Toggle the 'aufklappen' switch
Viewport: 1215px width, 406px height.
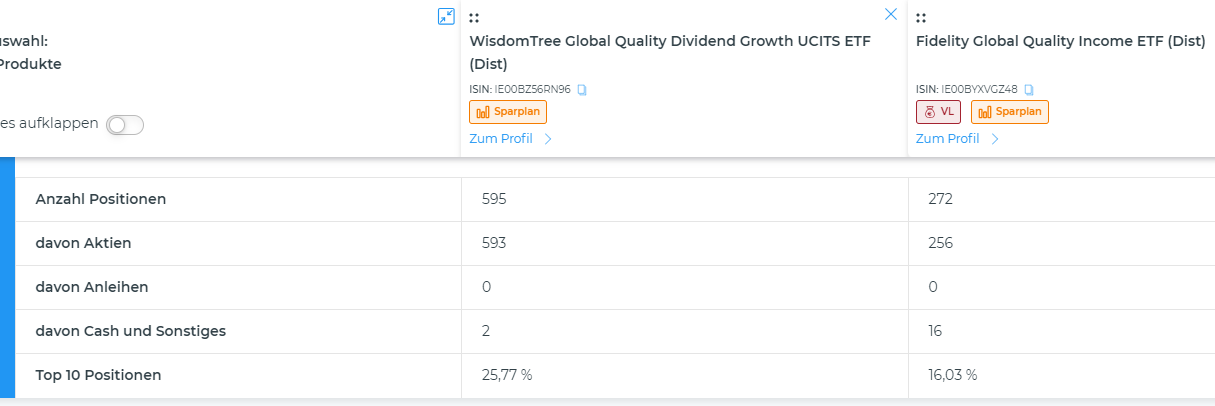(125, 125)
